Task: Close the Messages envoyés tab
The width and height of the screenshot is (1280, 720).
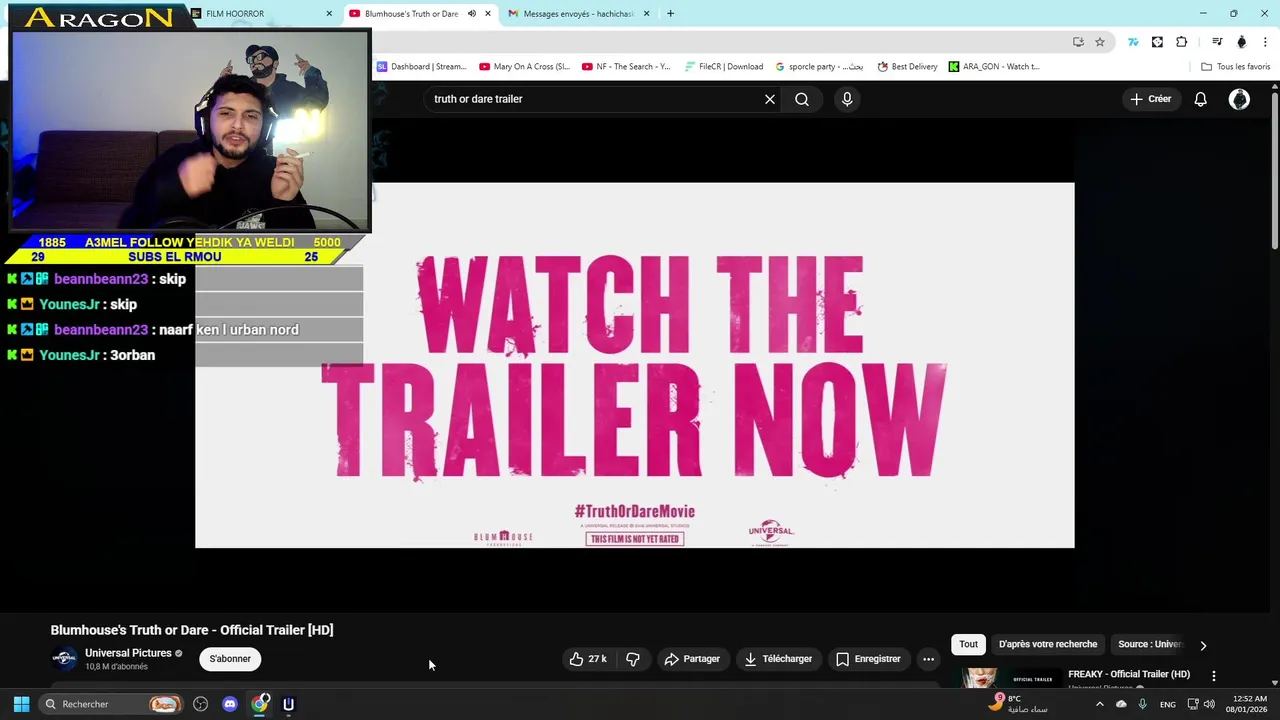Action: click(646, 14)
